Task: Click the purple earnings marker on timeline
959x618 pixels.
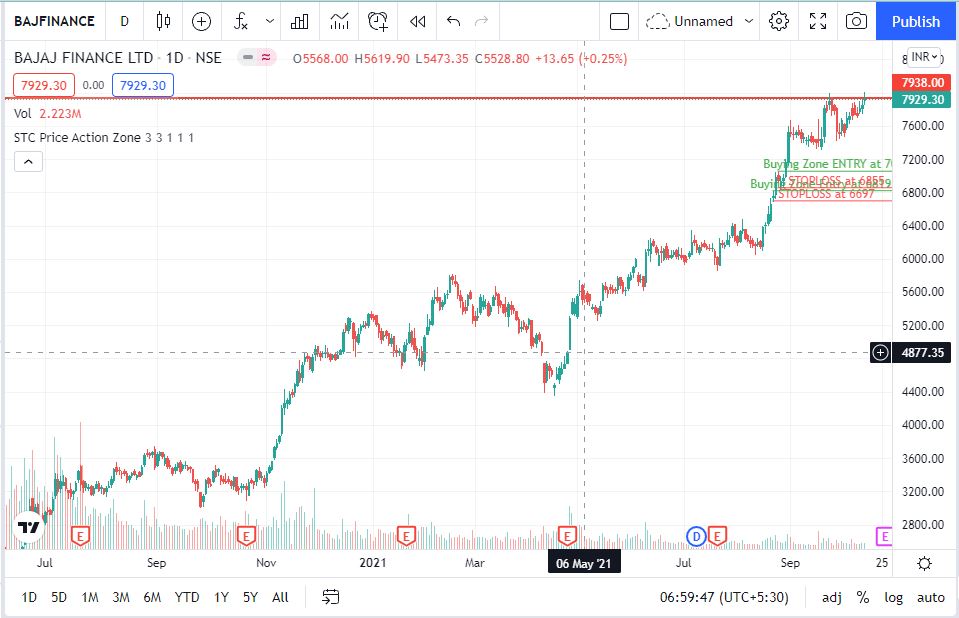Action: click(x=883, y=537)
